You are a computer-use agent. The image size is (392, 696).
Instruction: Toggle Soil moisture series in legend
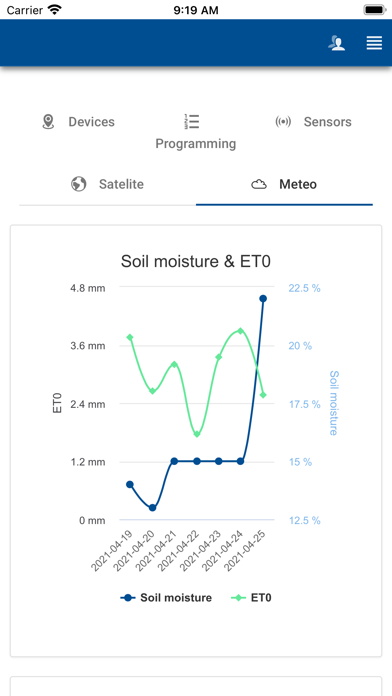(166, 598)
